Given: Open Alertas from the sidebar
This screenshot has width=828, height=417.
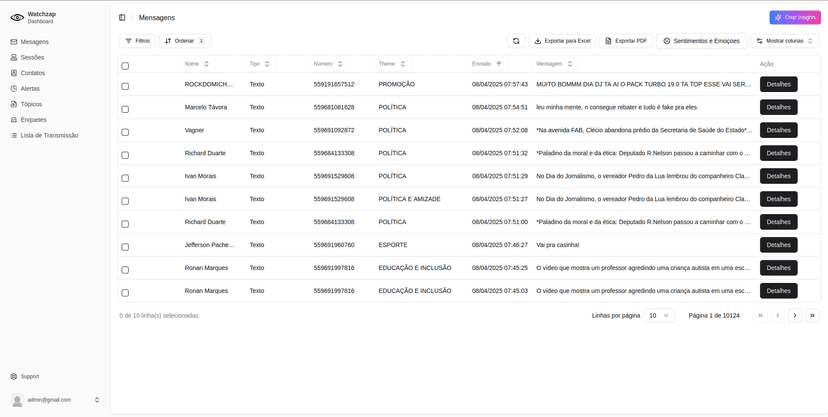Looking at the screenshot, I should 30,88.
